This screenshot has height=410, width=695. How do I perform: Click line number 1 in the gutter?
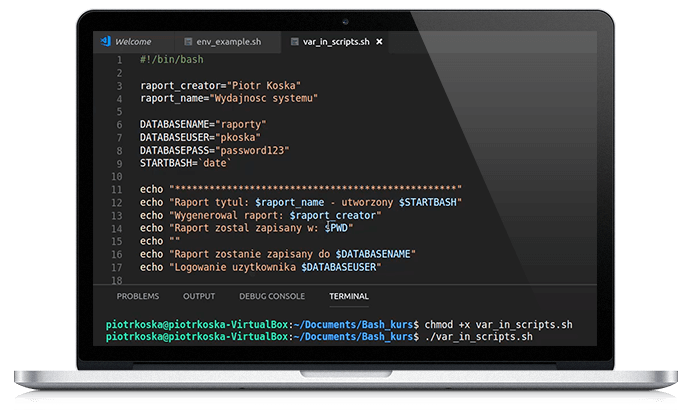(119, 60)
